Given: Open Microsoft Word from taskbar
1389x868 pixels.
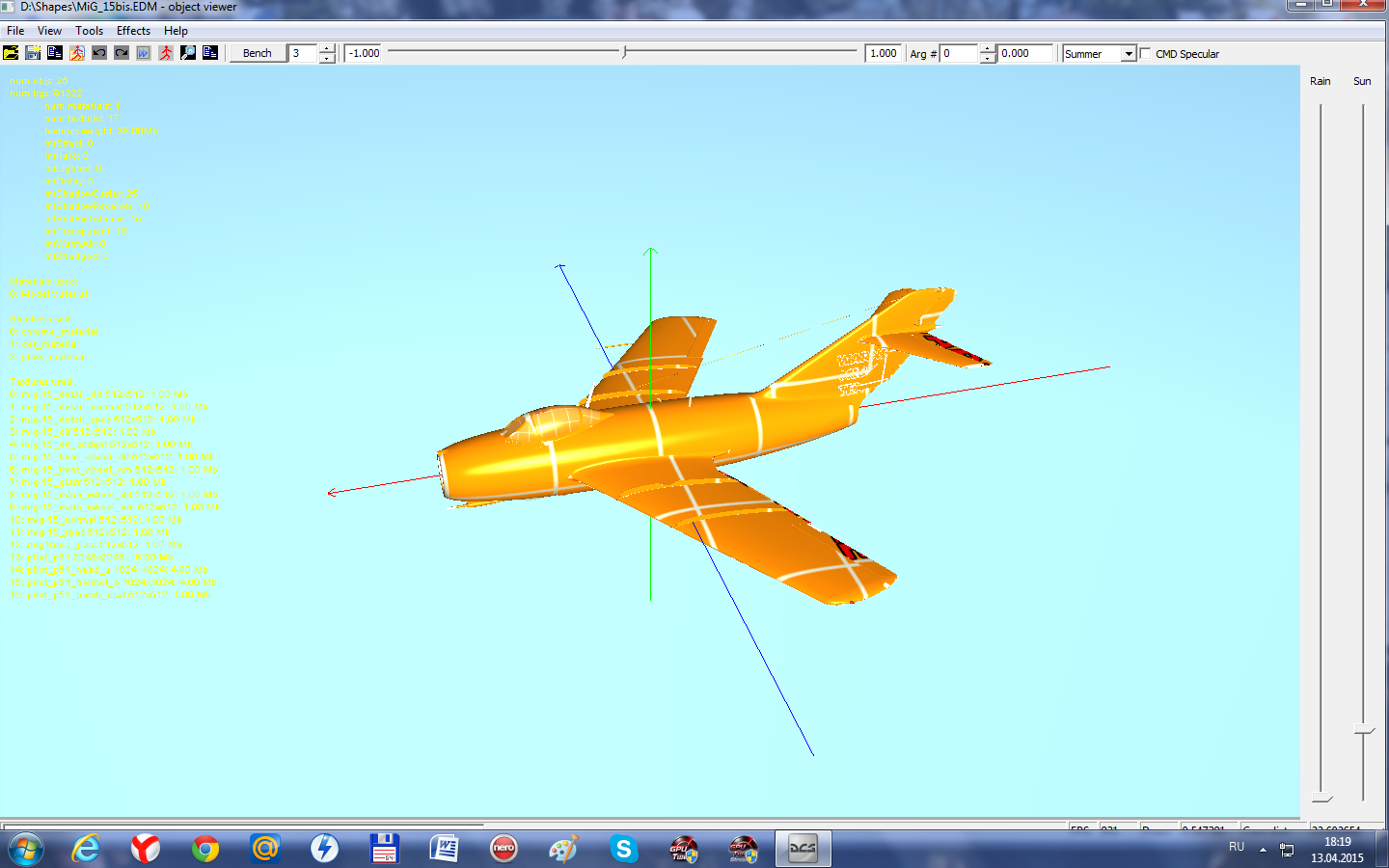Looking at the screenshot, I should click(445, 849).
